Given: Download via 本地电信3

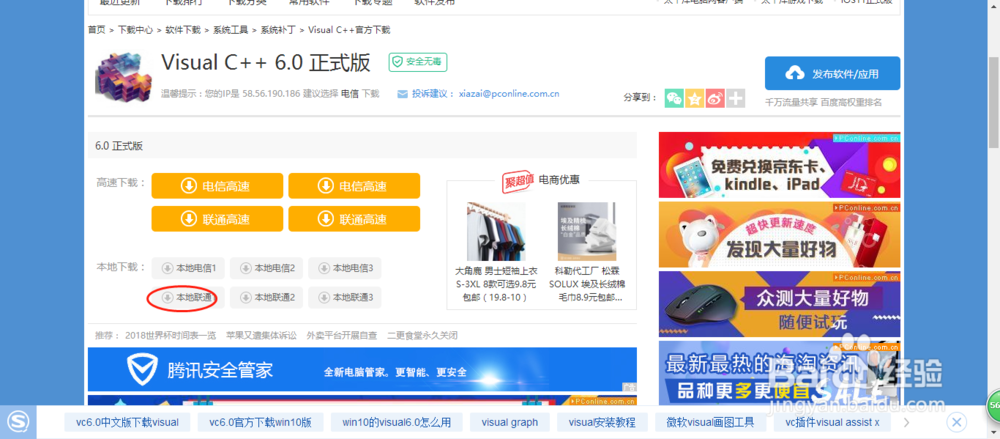Looking at the screenshot, I should [345, 269].
